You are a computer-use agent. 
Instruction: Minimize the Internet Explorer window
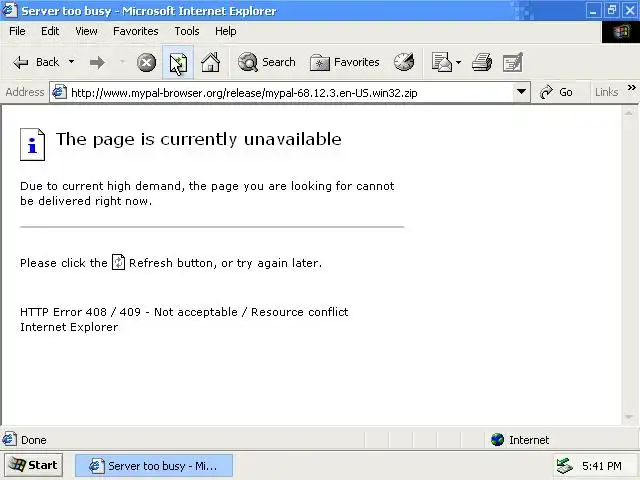tap(593, 11)
